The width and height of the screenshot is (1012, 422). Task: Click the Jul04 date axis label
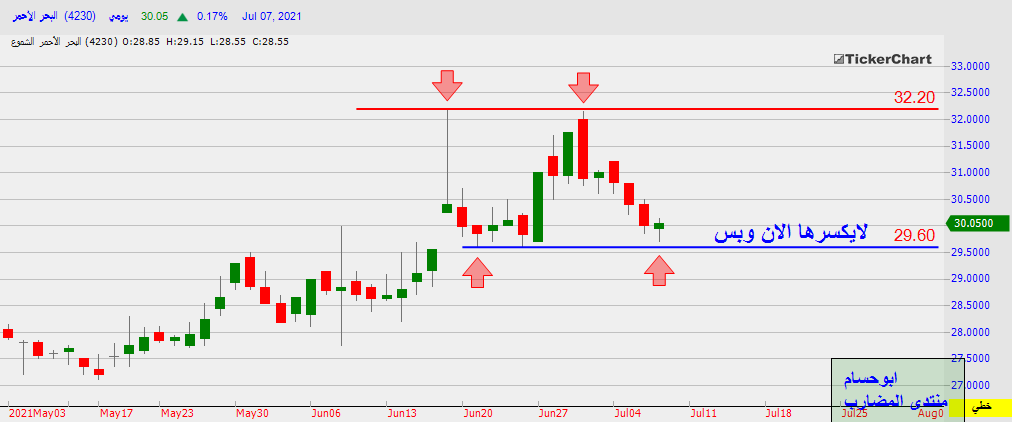point(630,413)
